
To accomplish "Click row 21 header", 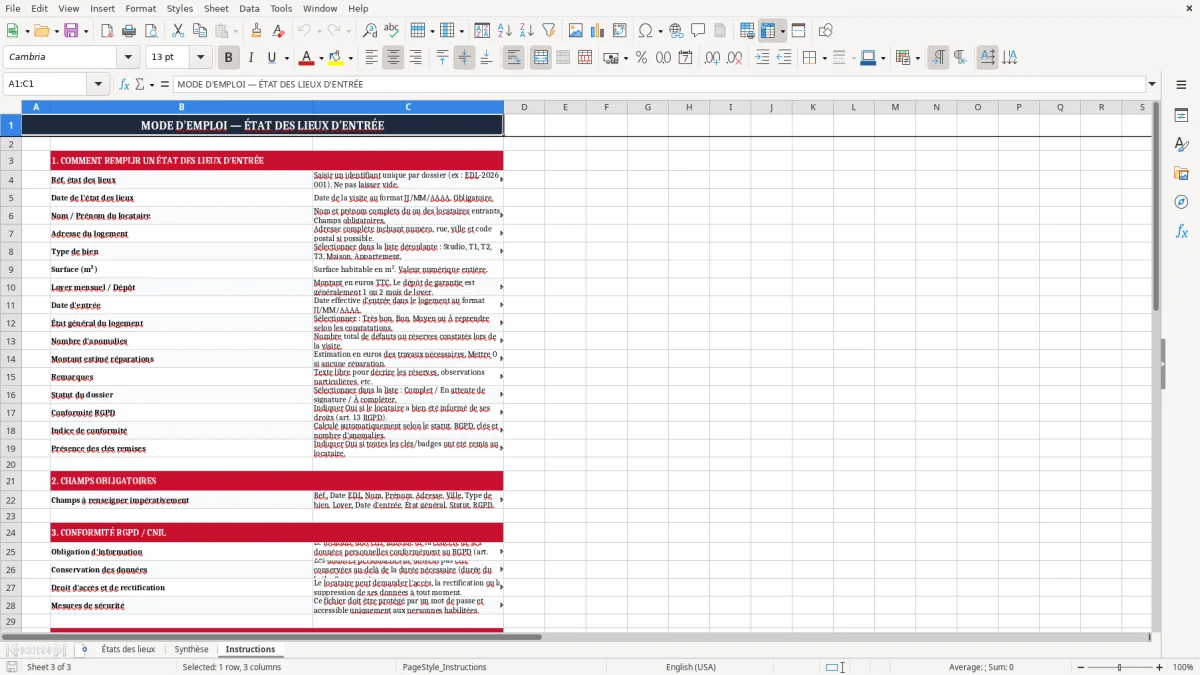I will coord(11,481).
